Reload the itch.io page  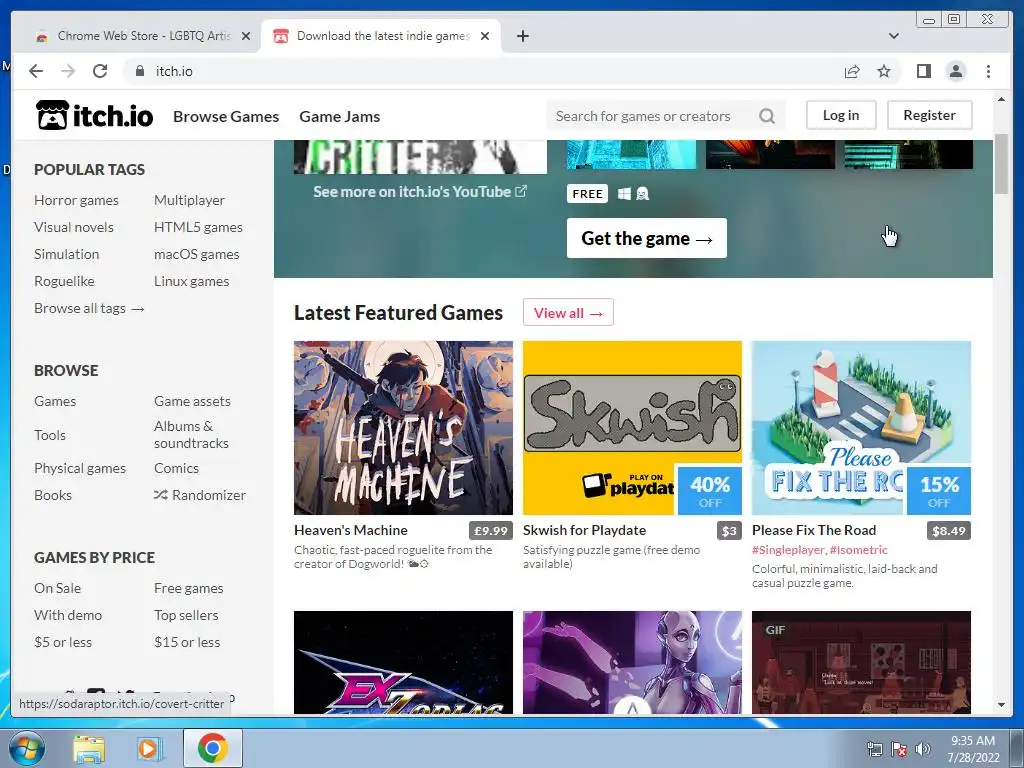point(100,71)
